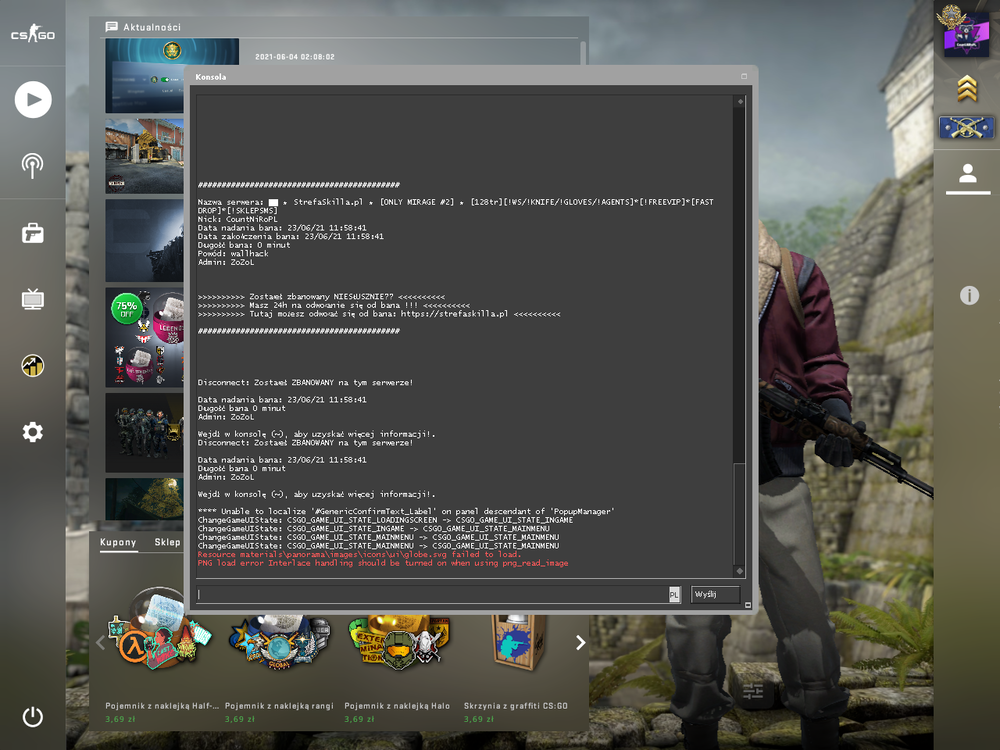This screenshot has height=750, width=1000.
Task: Click the info circle icon
Action: 969,295
